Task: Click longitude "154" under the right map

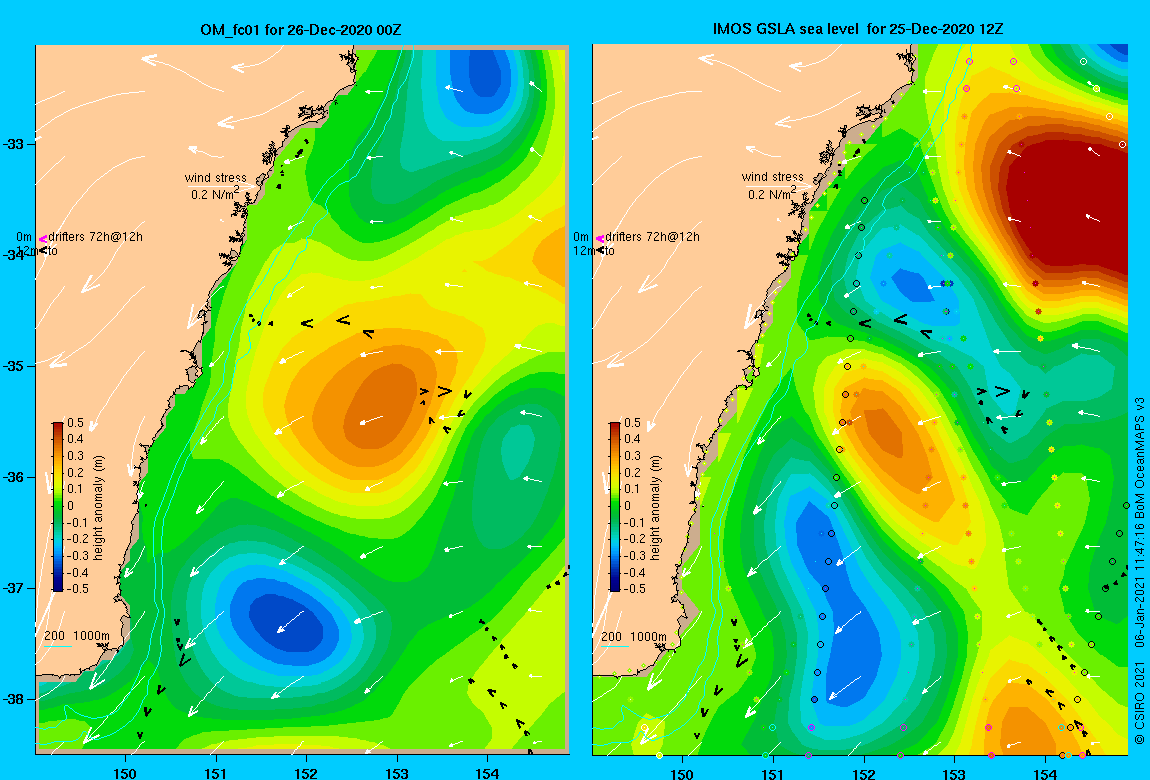Action: (1044, 773)
